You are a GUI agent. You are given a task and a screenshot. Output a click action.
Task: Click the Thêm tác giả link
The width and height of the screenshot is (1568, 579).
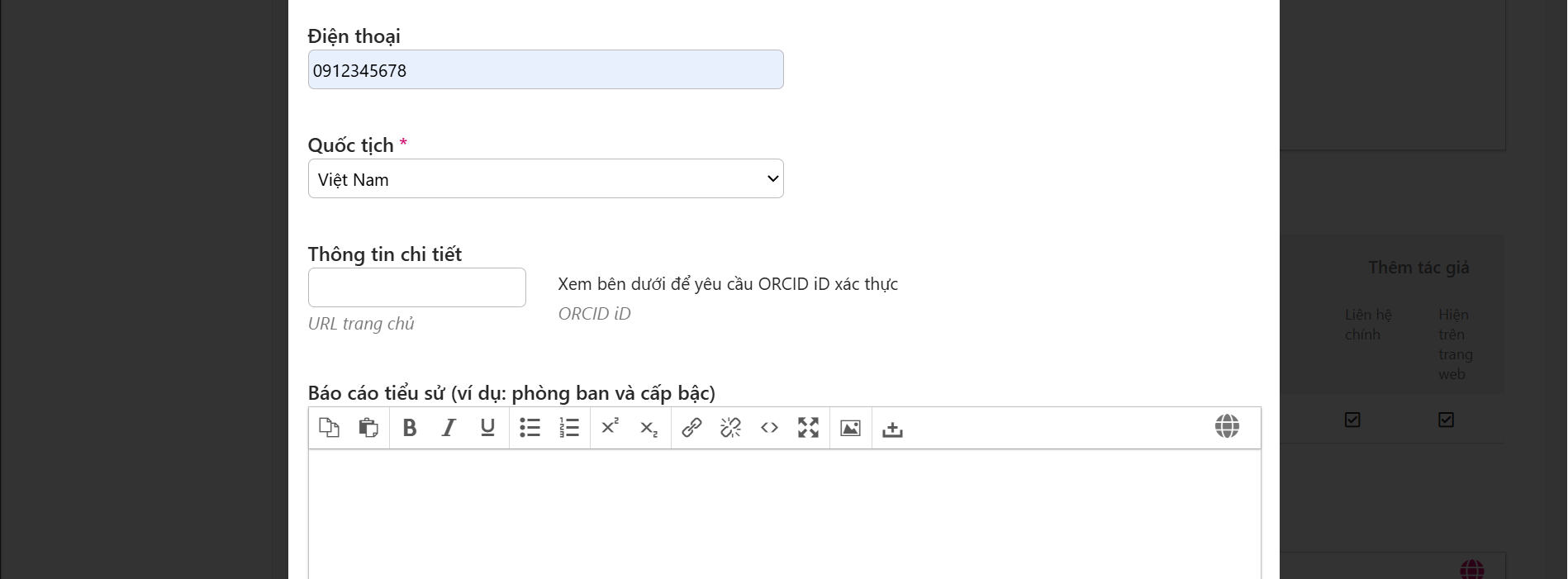tap(1418, 268)
